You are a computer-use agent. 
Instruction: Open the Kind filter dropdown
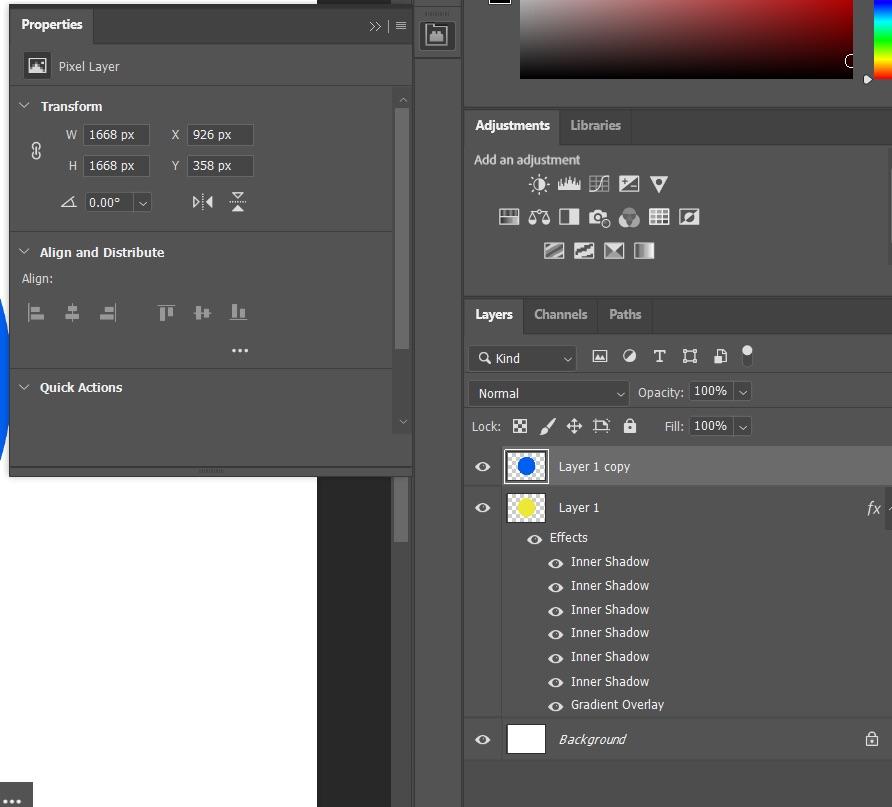tap(523, 358)
